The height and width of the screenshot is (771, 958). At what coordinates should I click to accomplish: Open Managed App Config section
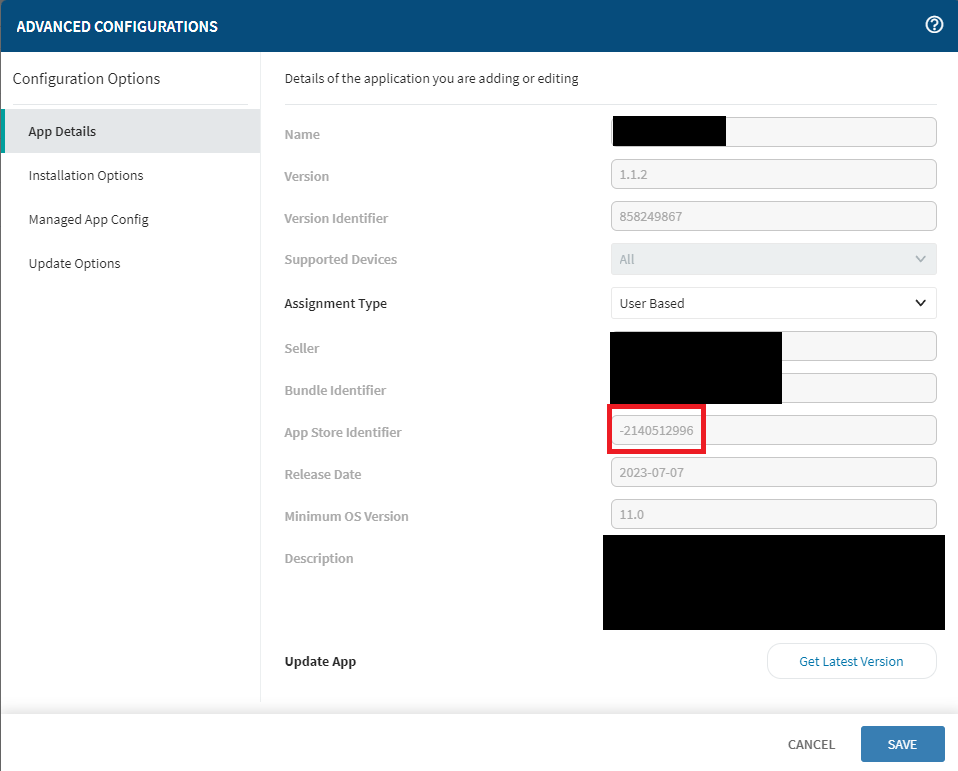point(88,219)
